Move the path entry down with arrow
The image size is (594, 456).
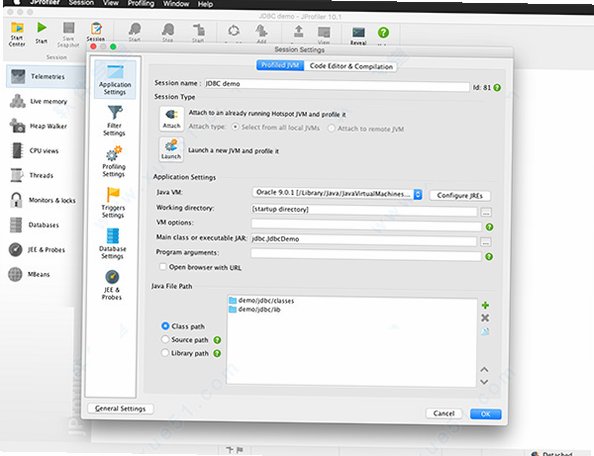tap(484, 382)
